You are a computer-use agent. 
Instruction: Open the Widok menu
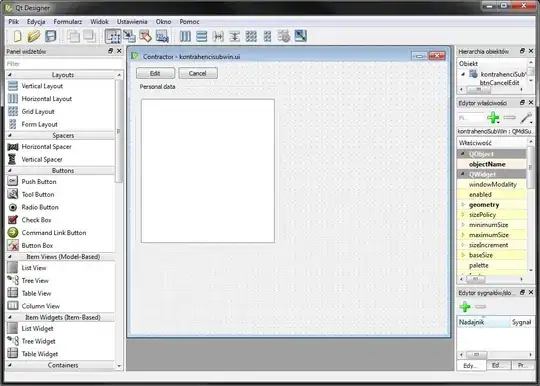[x=99, y=22]
